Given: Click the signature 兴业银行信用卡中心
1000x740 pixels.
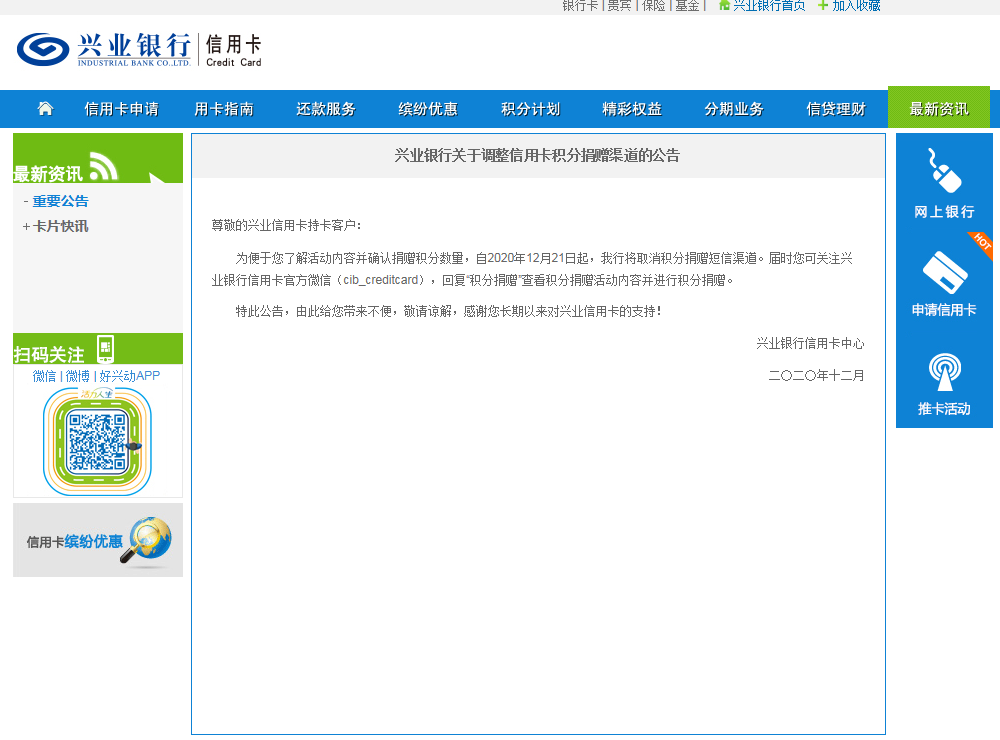Looking at the screenshot, I should [810, 344].
